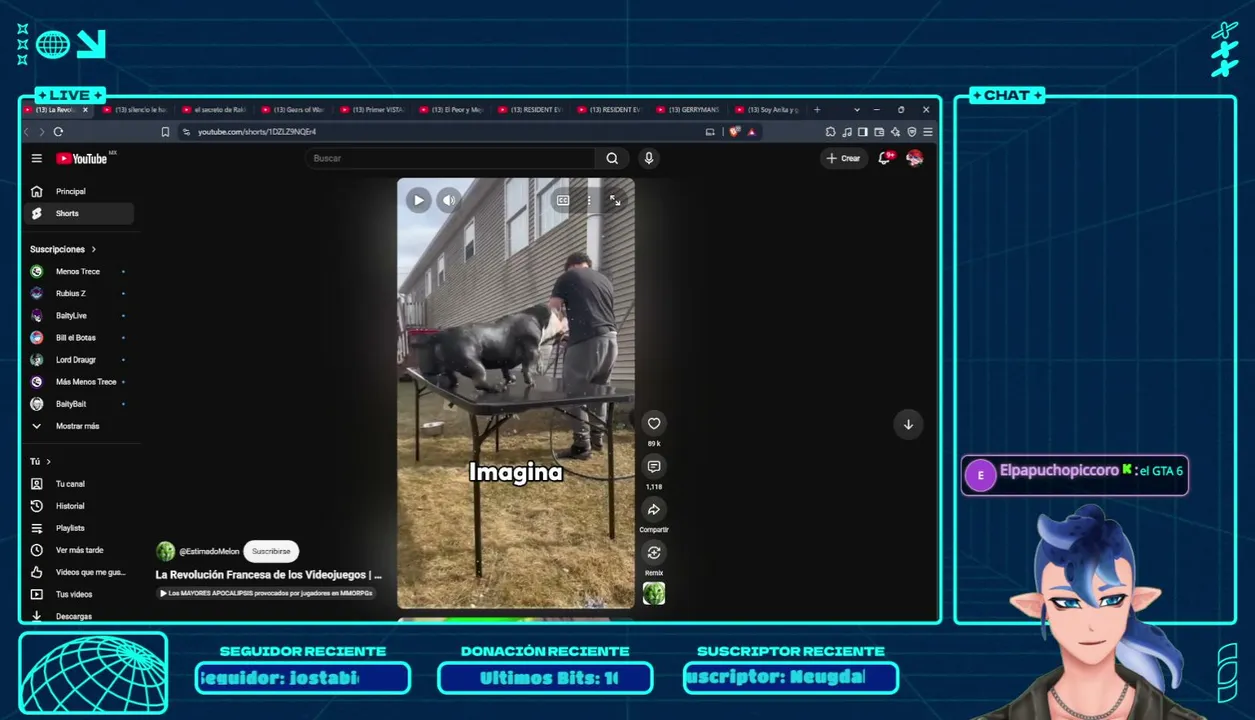This screenshot has height=720, width=1255.
Task: Open Lord Draugr subscription
Action: pos(79,360)
